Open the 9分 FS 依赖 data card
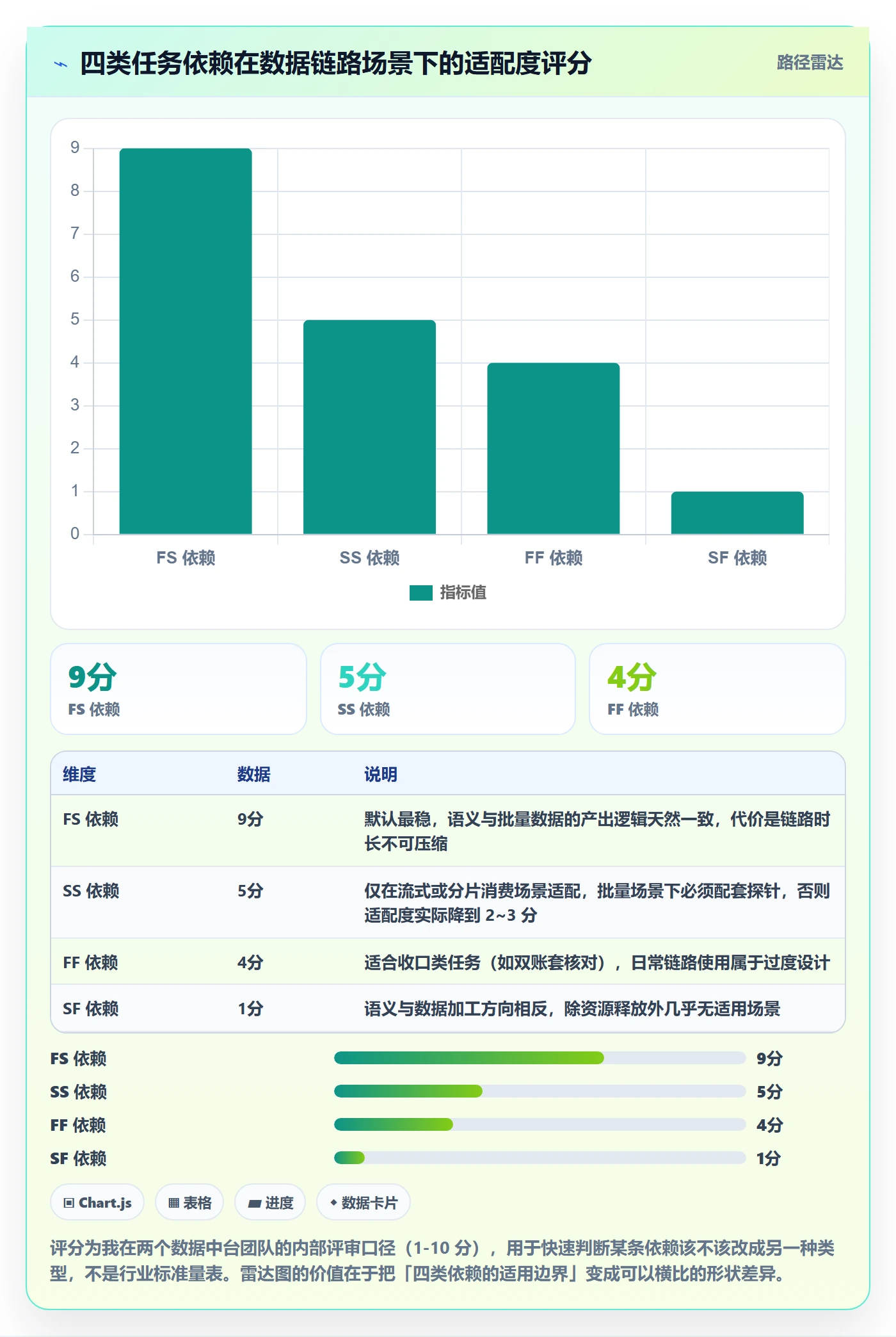896x1337 pixels. 179,689
